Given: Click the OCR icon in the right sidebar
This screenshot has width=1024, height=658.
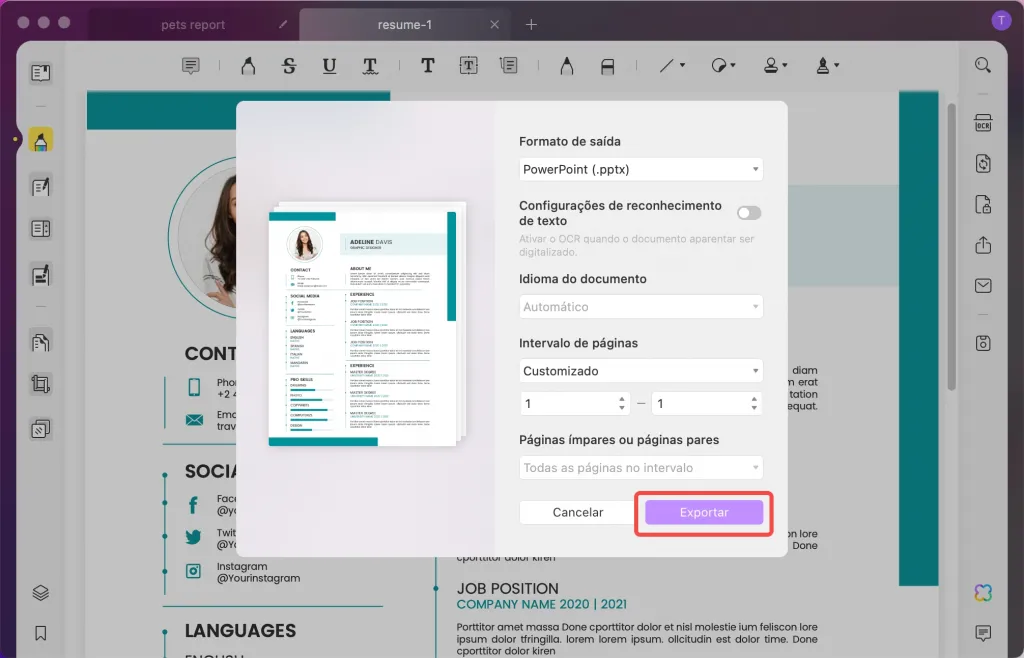Looking at the screenshot, I should (982, 123).
